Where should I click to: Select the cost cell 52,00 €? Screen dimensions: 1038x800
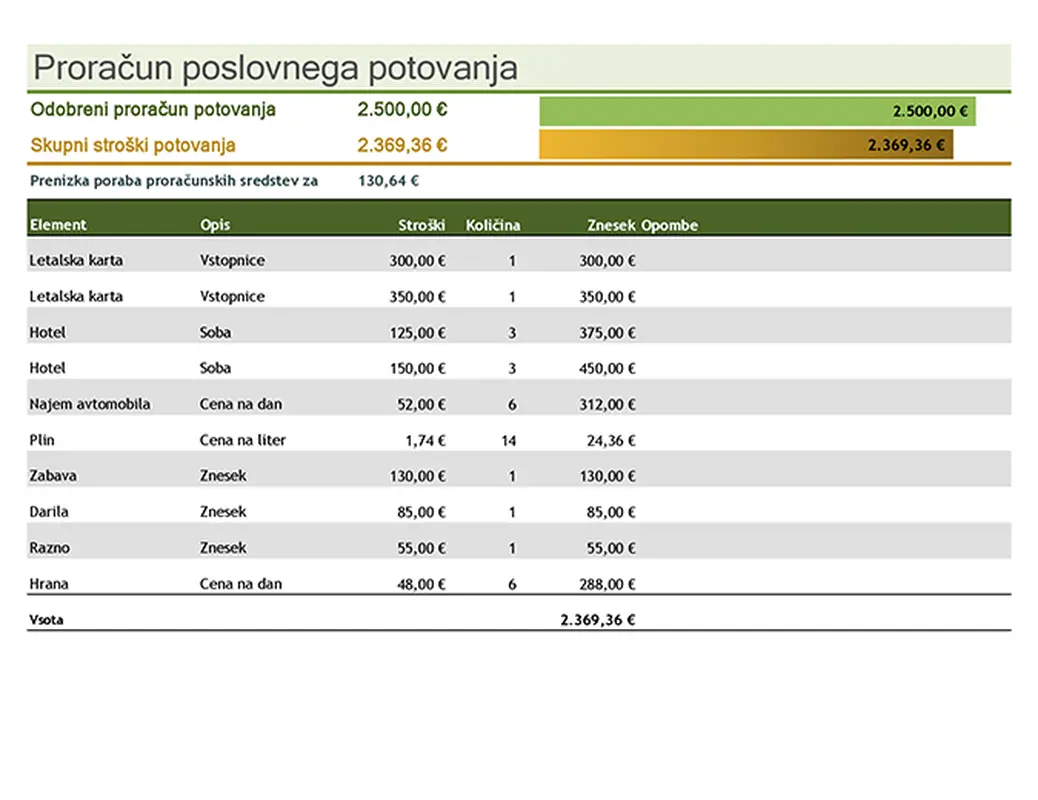pyautogui.click(x=422, y=404)
